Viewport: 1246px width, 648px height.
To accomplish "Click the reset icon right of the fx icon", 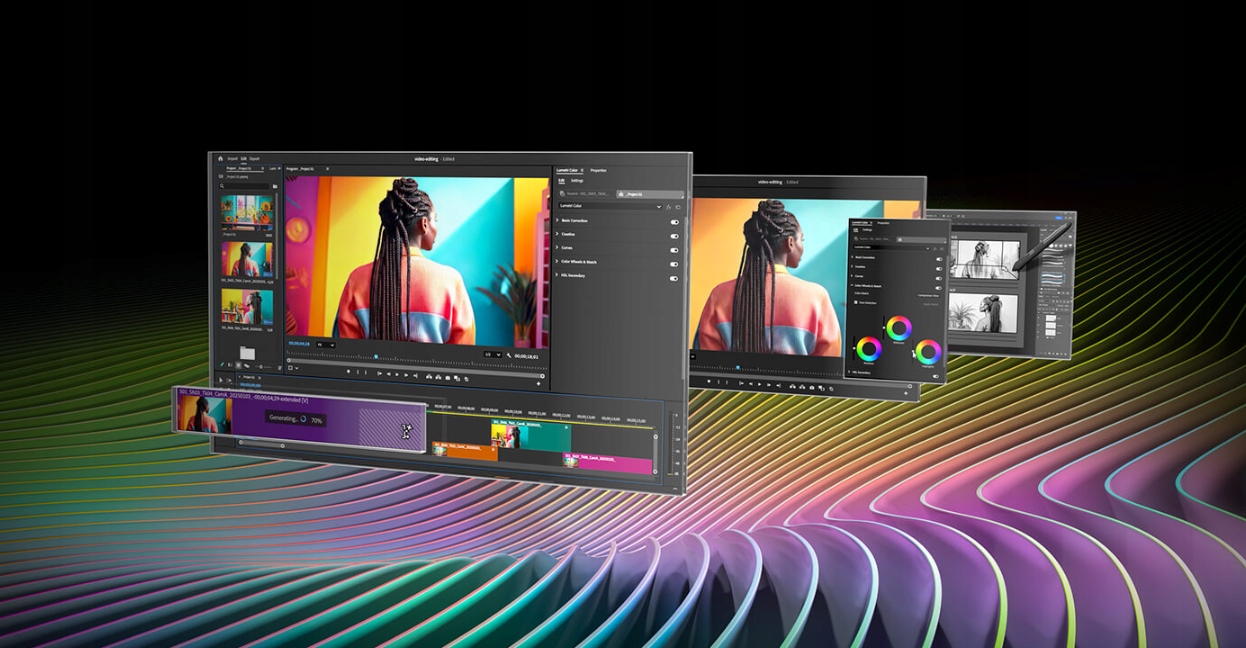I will (678, 206).
